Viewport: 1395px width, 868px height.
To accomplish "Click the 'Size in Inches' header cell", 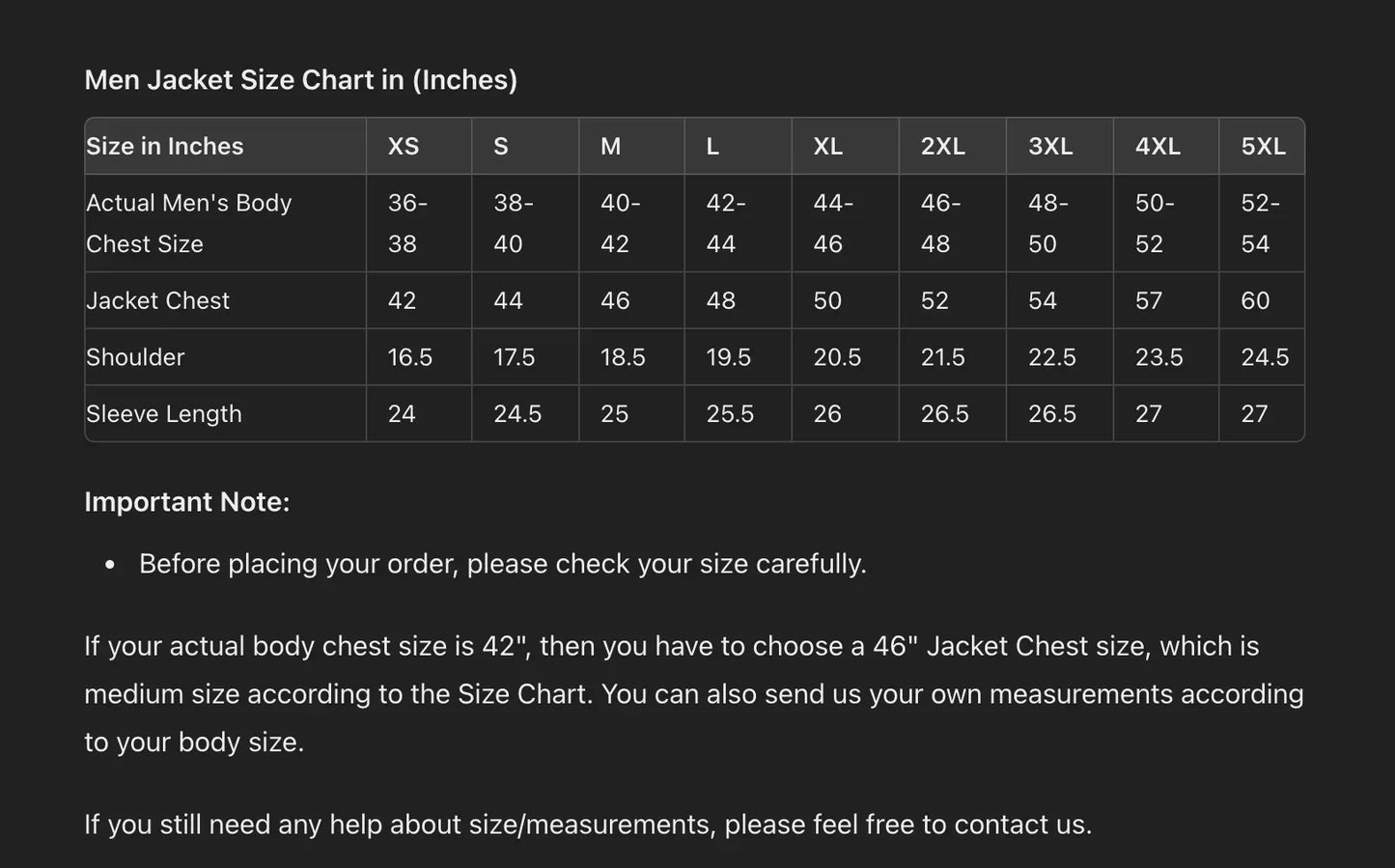I will [x=165, y=147].
